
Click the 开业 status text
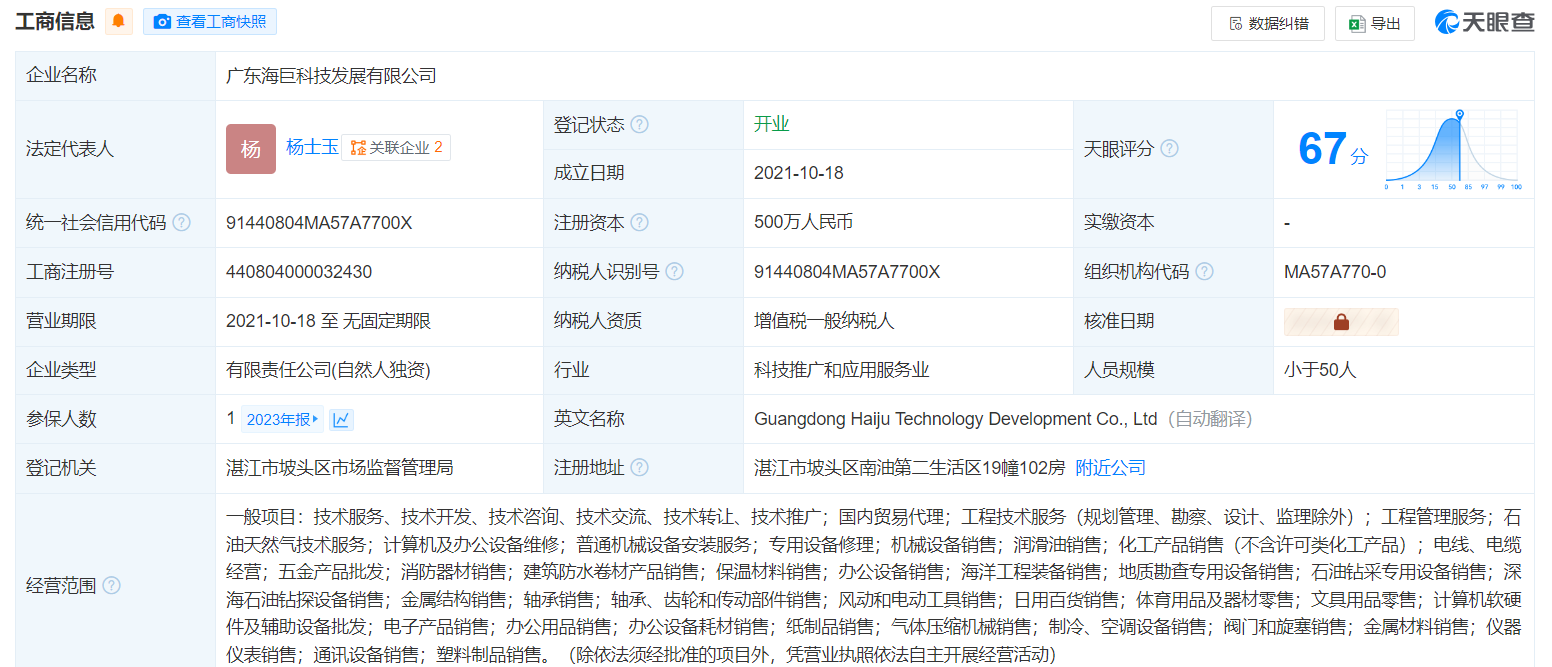[772, 125]
